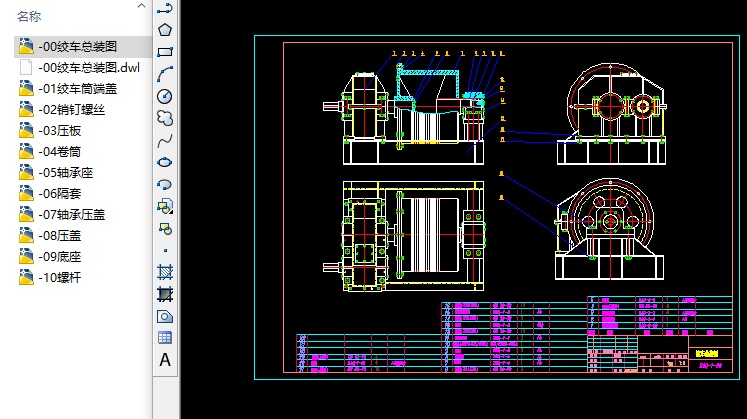The width and height of the screenshot is (747, 419).
Task: Select the Elliptical Arc tool
Action: point(165,184)
